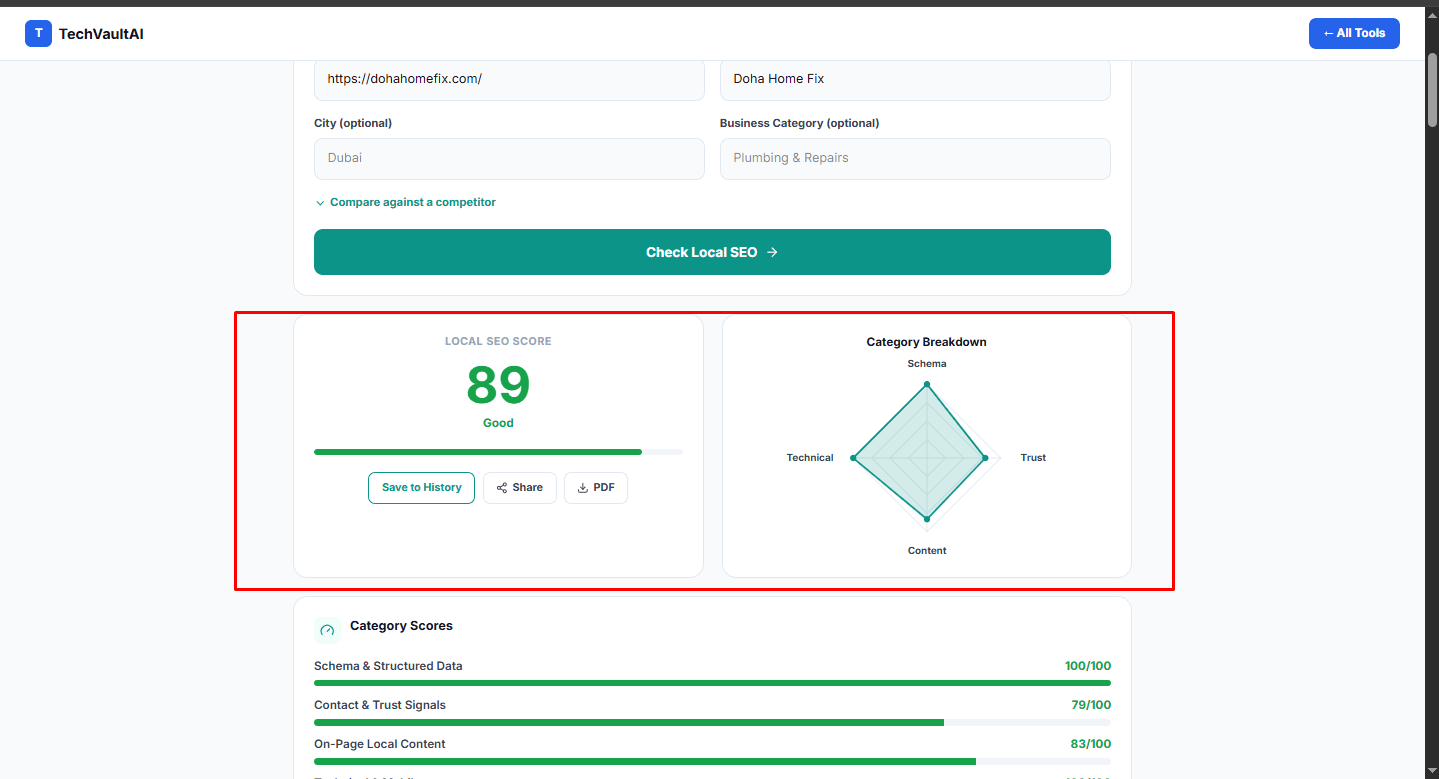Click the website URL field with dohahomefix.com
The image size is (1439, 779).
coord(509,79)
